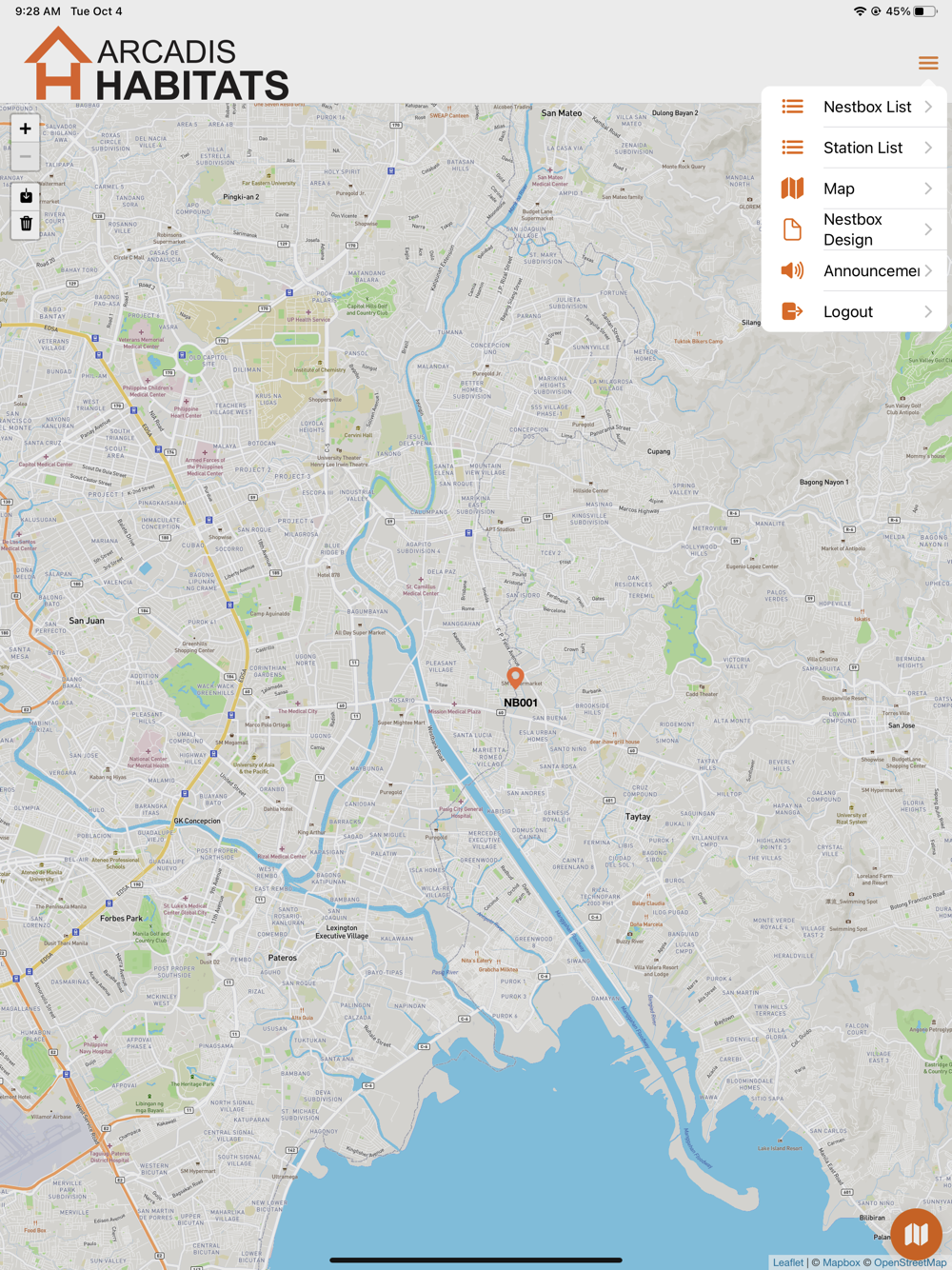
Task: Zoom out the map with minus button
Action: (26, 157)
